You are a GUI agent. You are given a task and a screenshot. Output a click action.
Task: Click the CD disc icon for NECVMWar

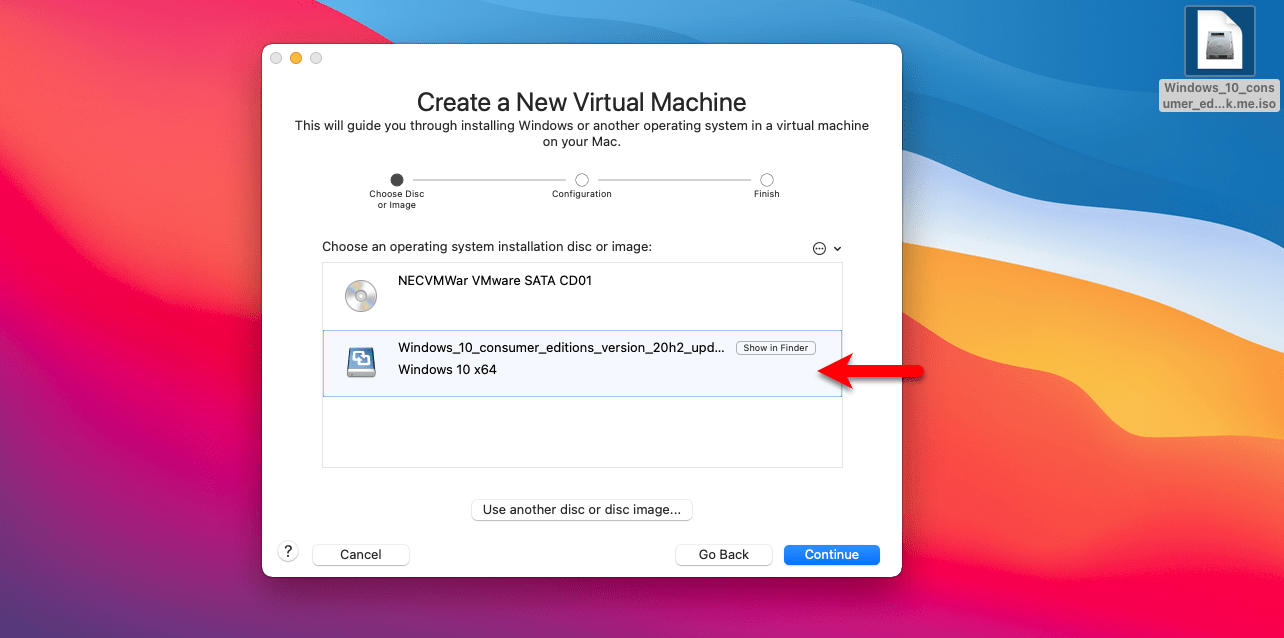(x=361, y=295)
